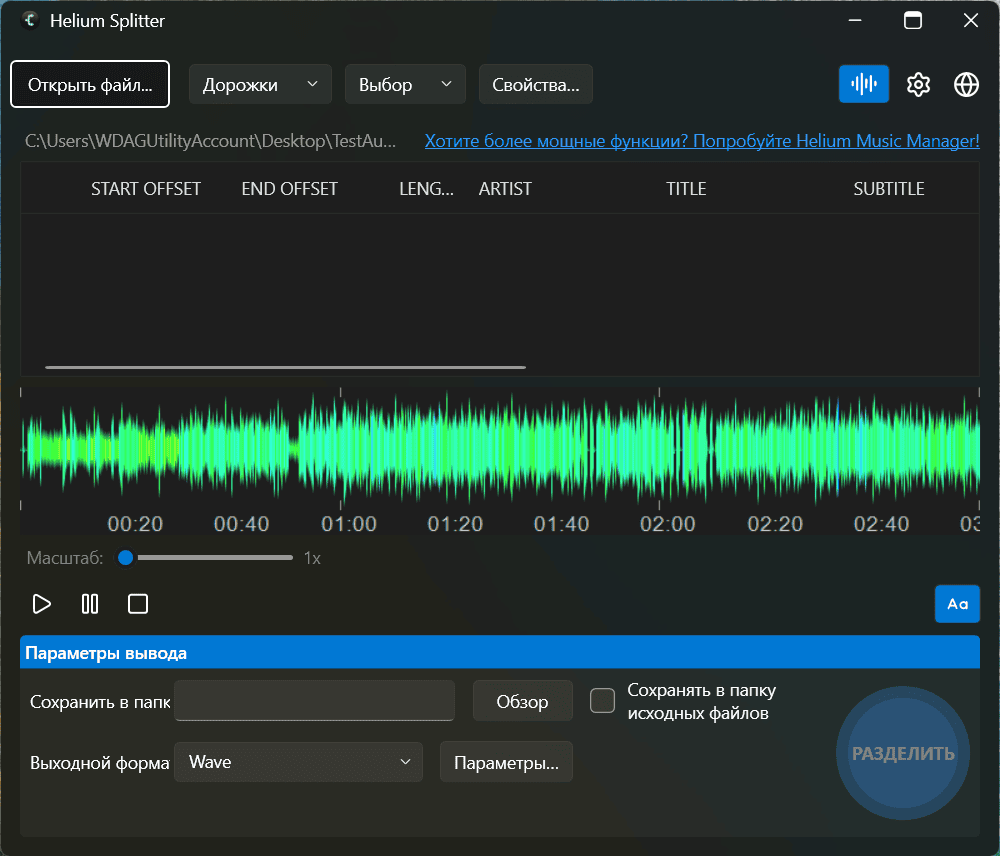
Task: Sort by END OFFSET column header
Action: (290, 189)
